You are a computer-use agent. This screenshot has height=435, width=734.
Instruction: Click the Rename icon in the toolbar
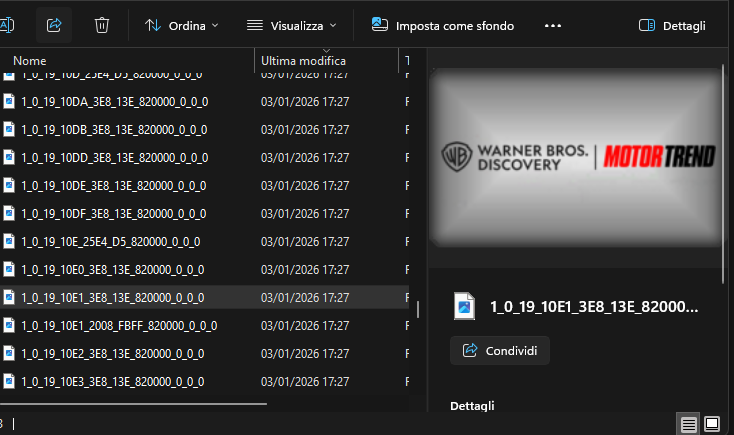coord(7,25)
